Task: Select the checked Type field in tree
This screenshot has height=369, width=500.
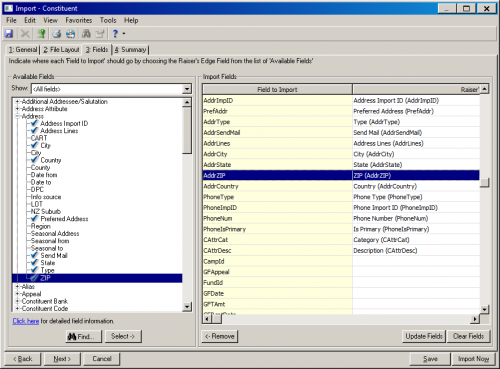Action: tap(47, 270)
